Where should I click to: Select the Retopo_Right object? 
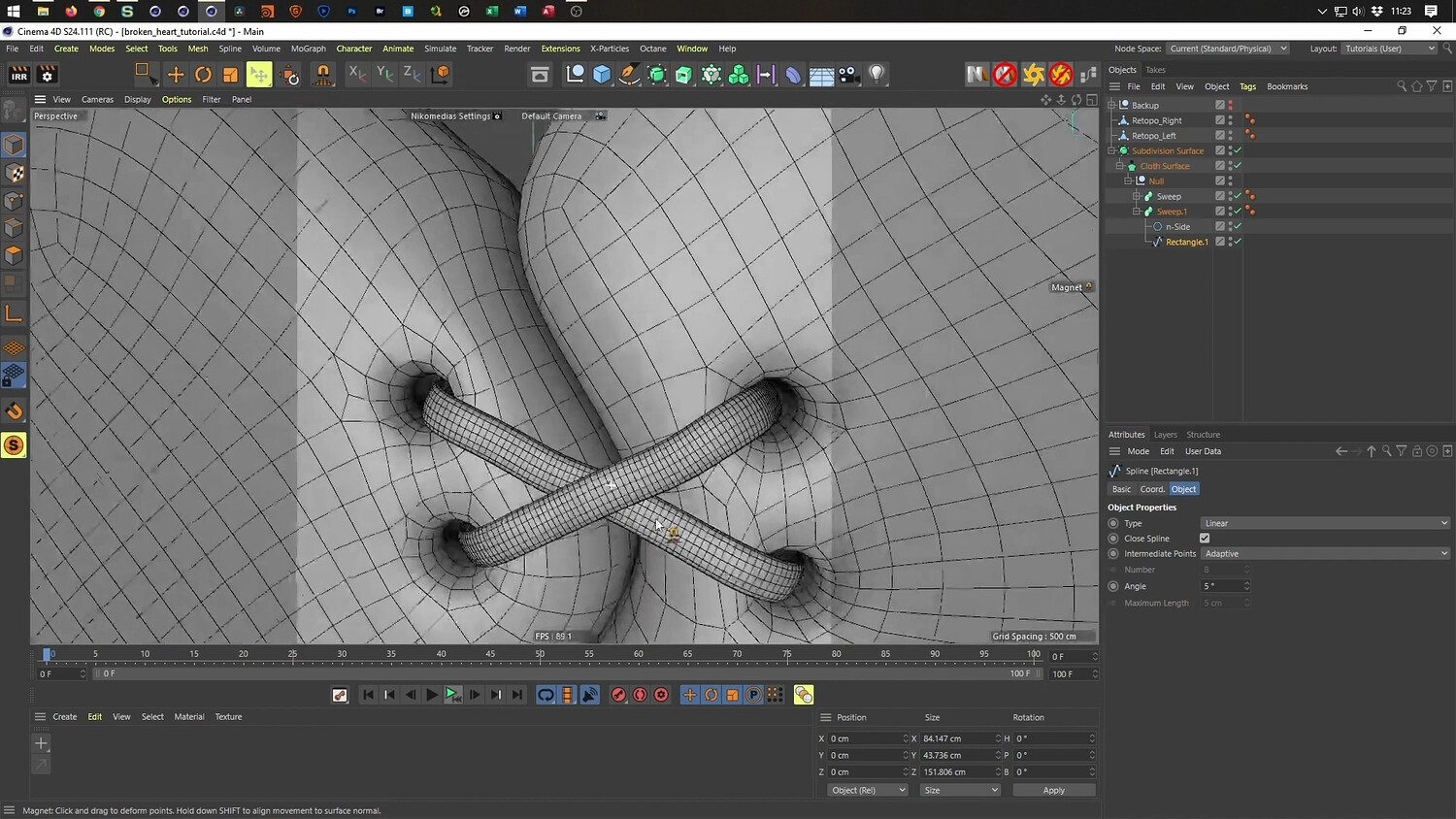[x=1156, y=120]
